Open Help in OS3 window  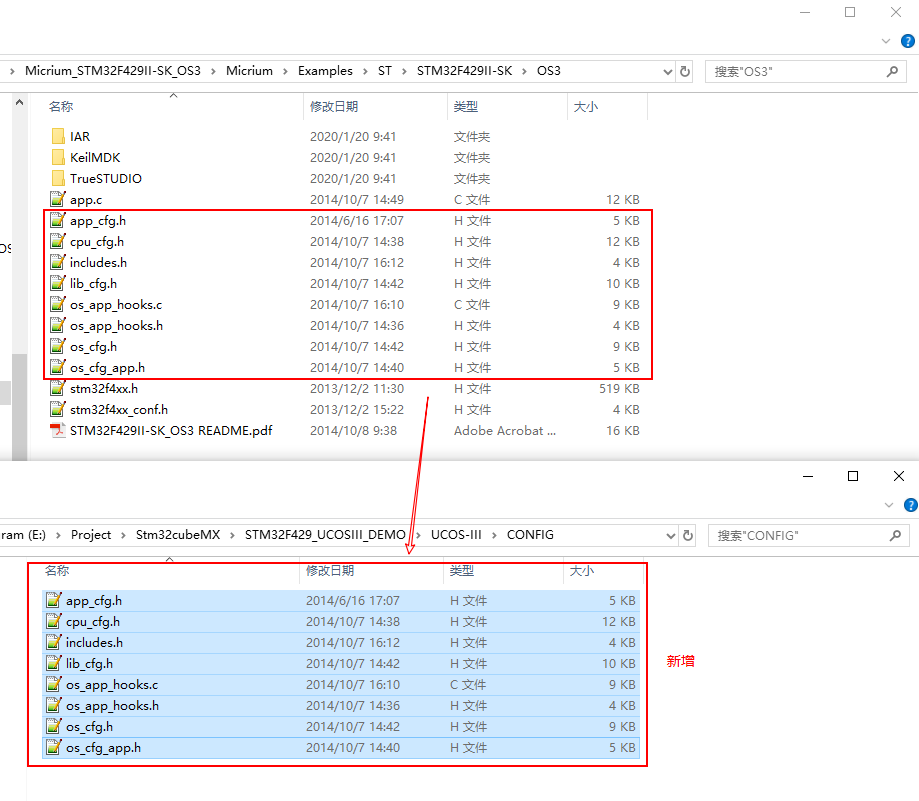907,41
